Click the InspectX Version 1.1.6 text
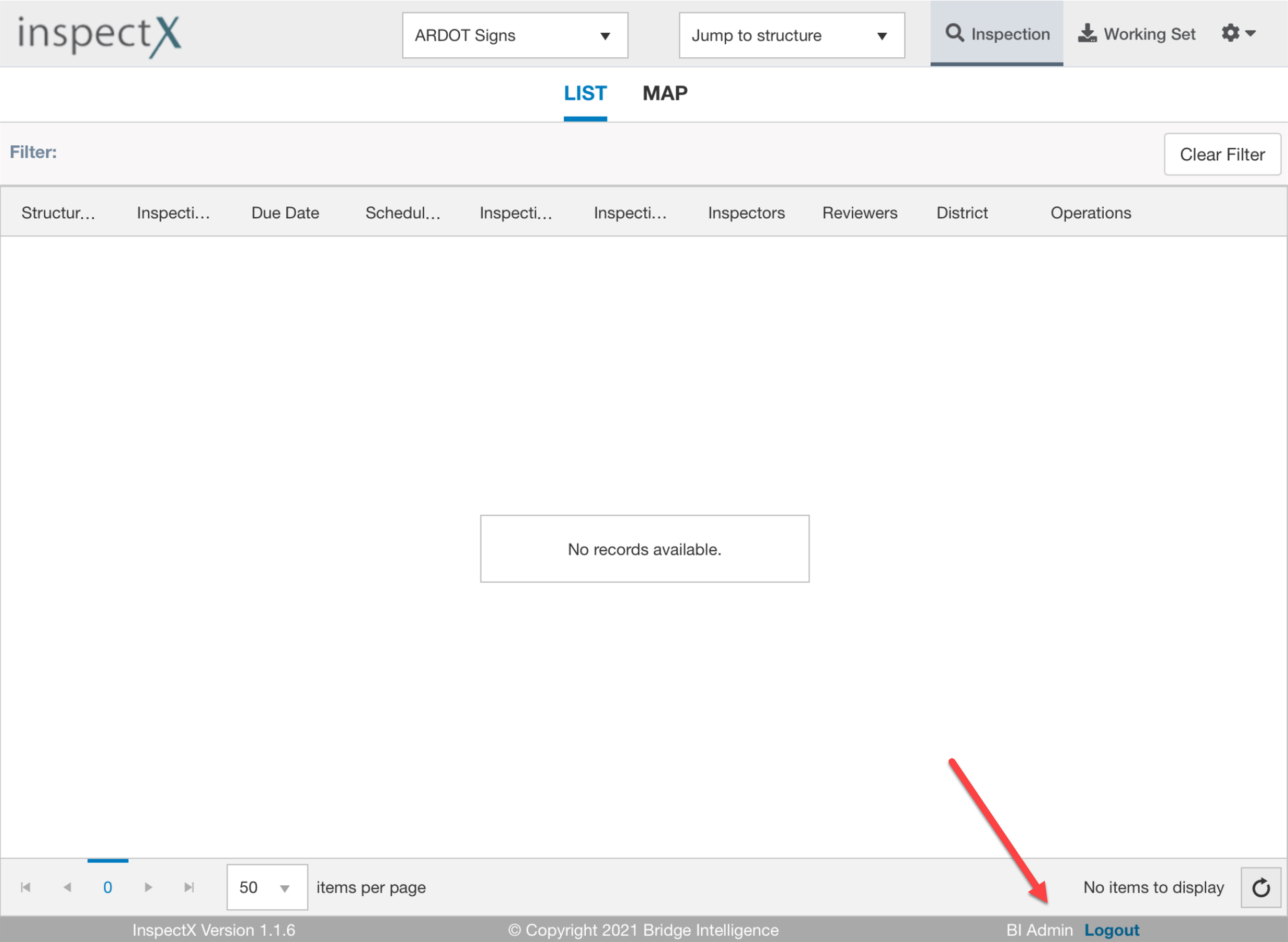The image size is (1288, 942). (x=214, y=930)
